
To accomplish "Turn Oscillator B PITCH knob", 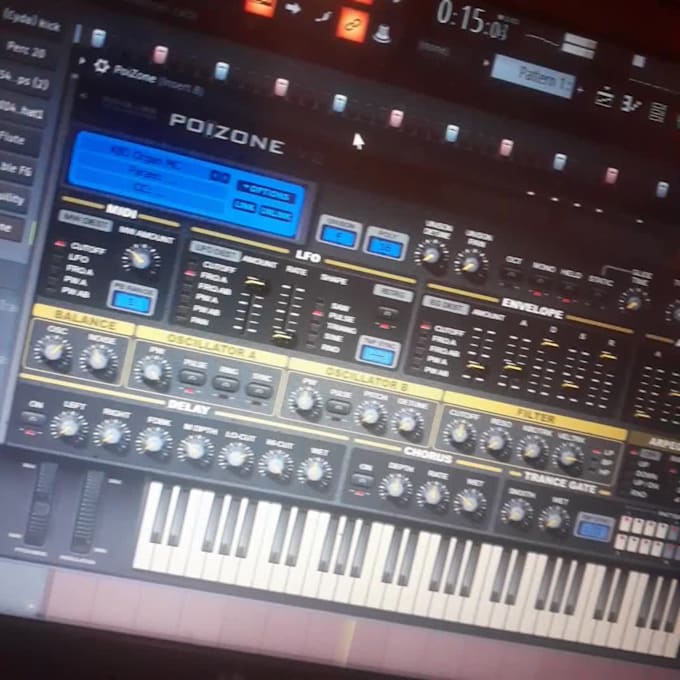I will tap(369, 416).
